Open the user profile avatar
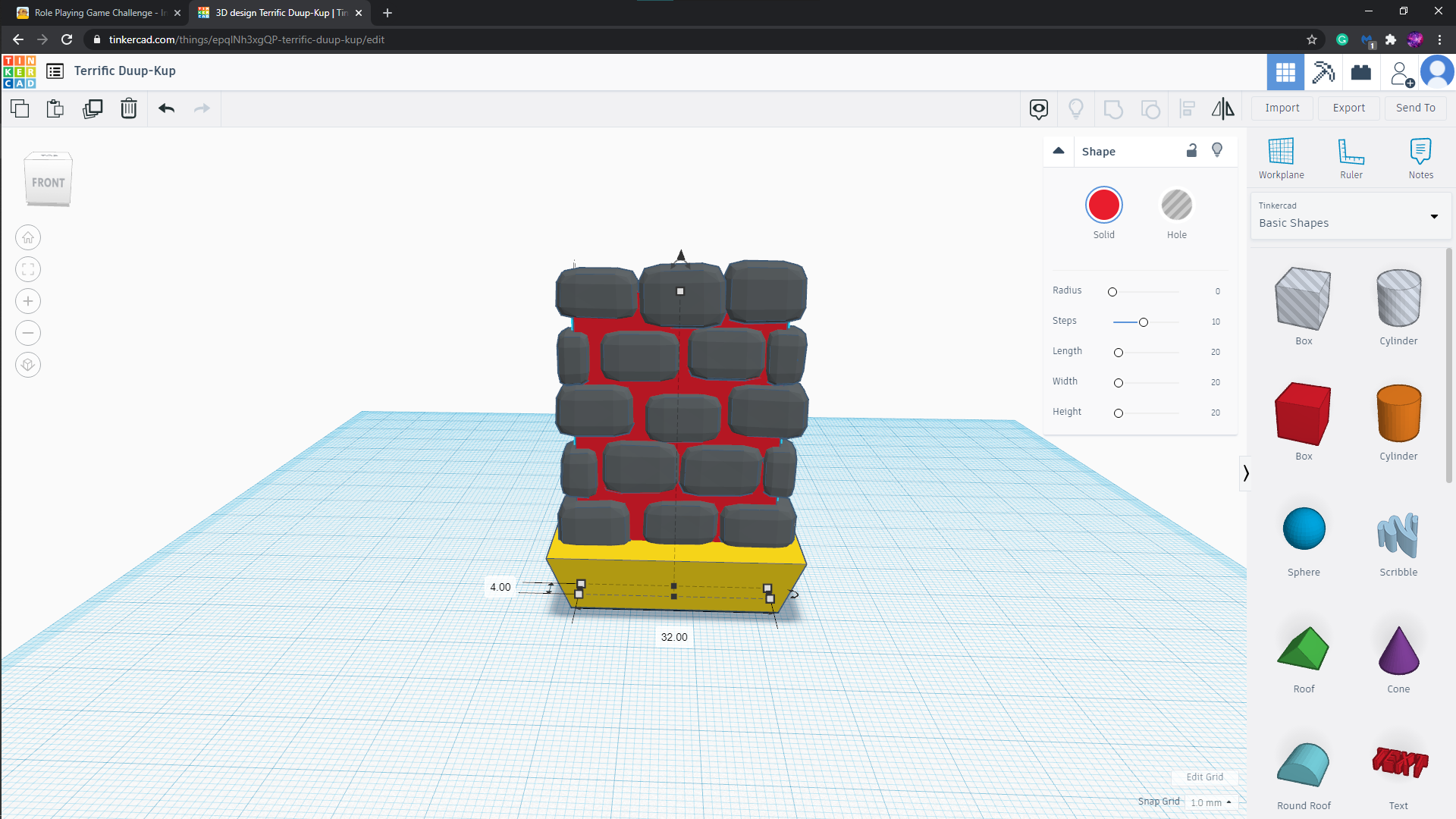Viewport: 1456px width, 819px height. coord(1437,72)
